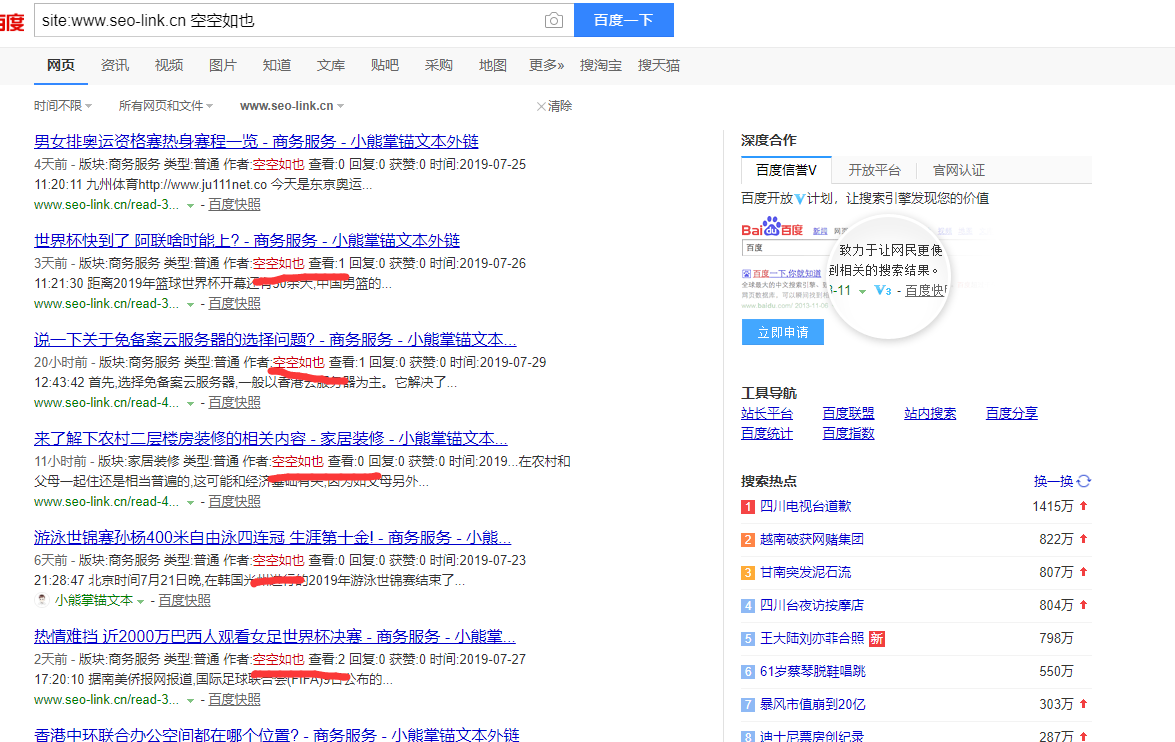Open result 男女排奥运资格赛热身赛程一览
This screenshot has width=1175, height=742.
pyautogui.click(x=256, y=141)
